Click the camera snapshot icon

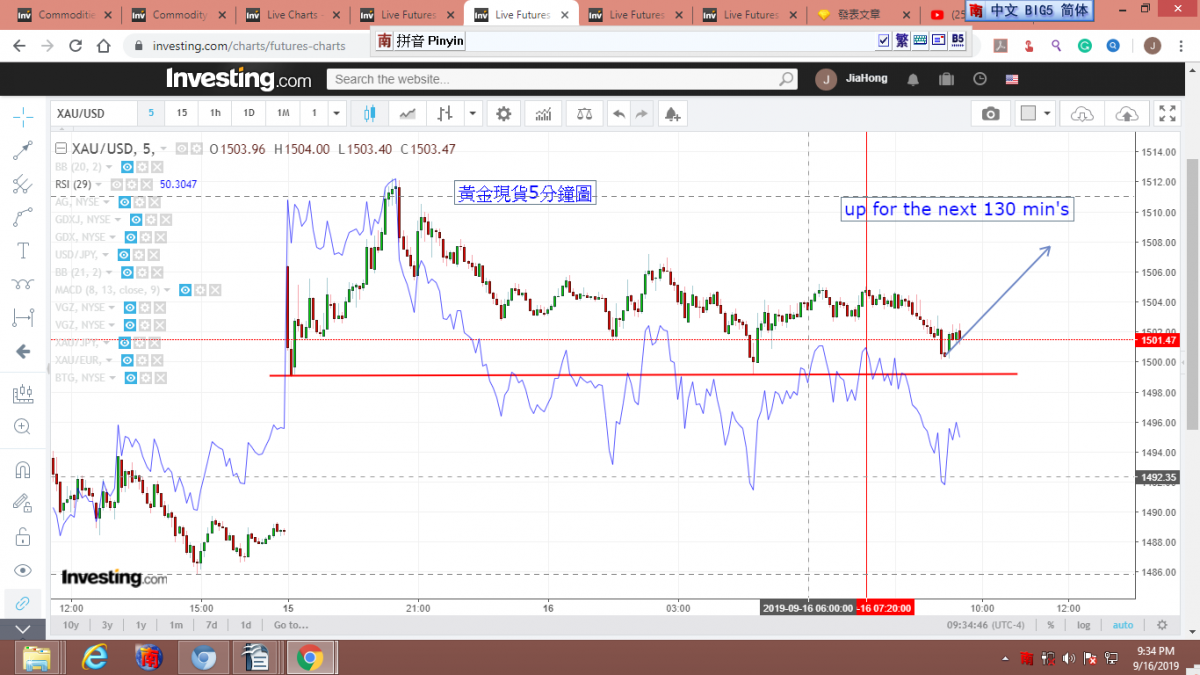pos(990,114)
